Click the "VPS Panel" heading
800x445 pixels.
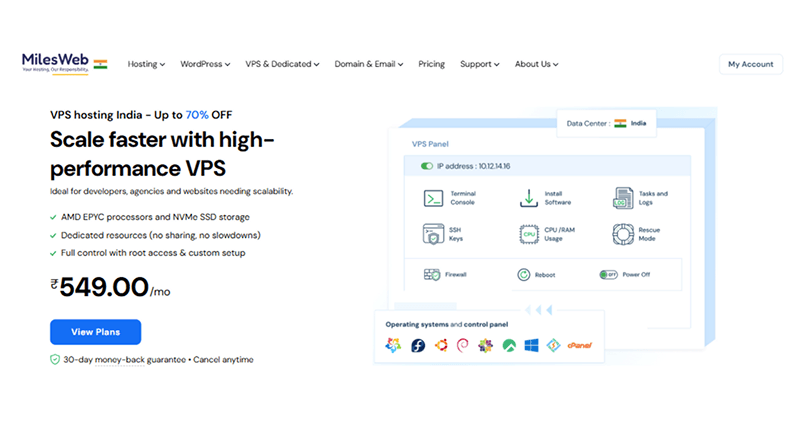(430, 144)
